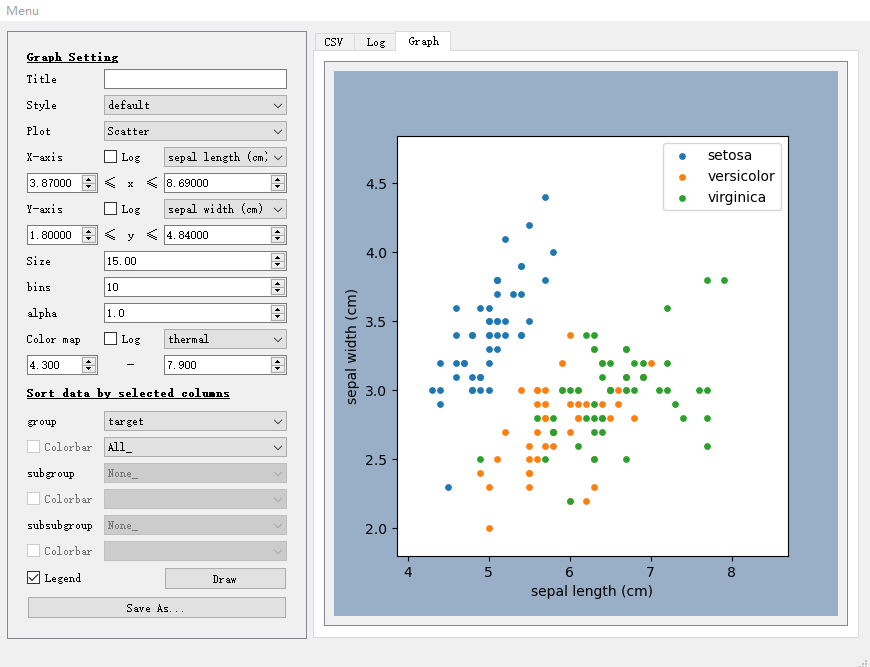Switch to the CSV tab

[x=334, y=42]
